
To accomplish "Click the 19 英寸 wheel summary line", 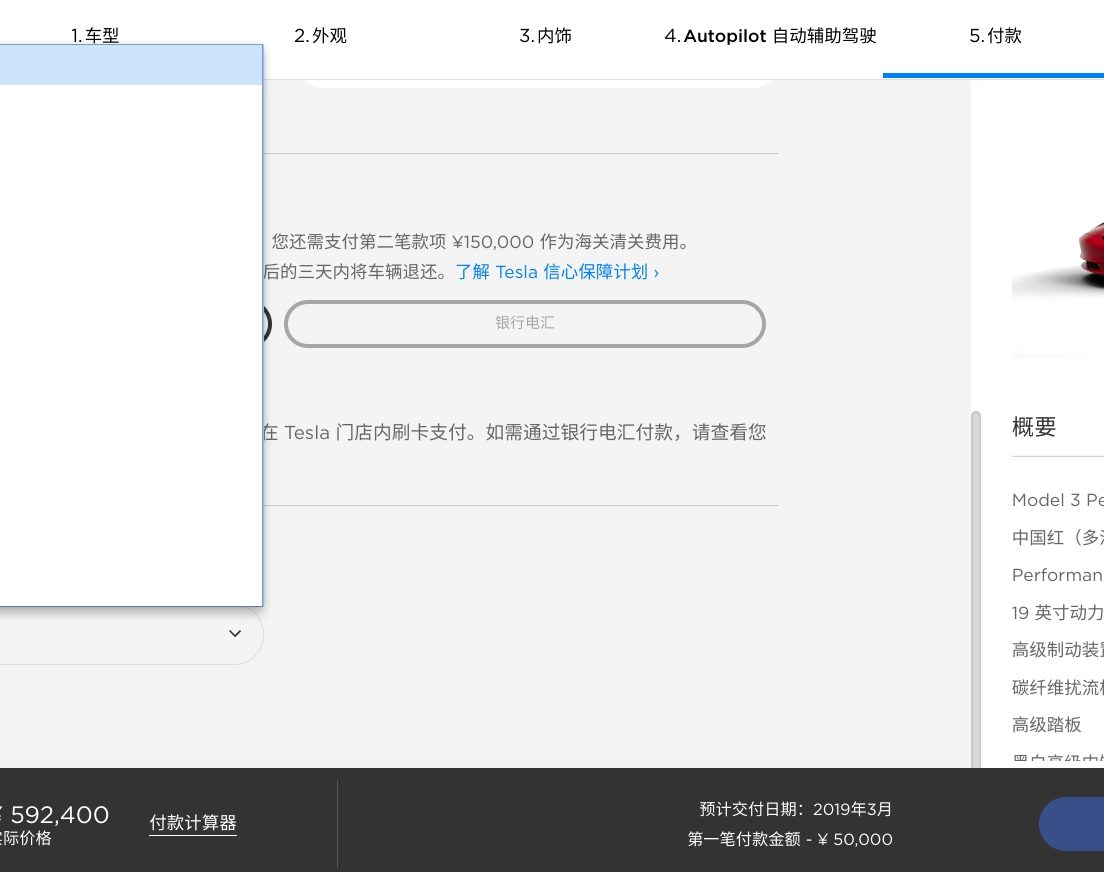I will pos(1058,612).
